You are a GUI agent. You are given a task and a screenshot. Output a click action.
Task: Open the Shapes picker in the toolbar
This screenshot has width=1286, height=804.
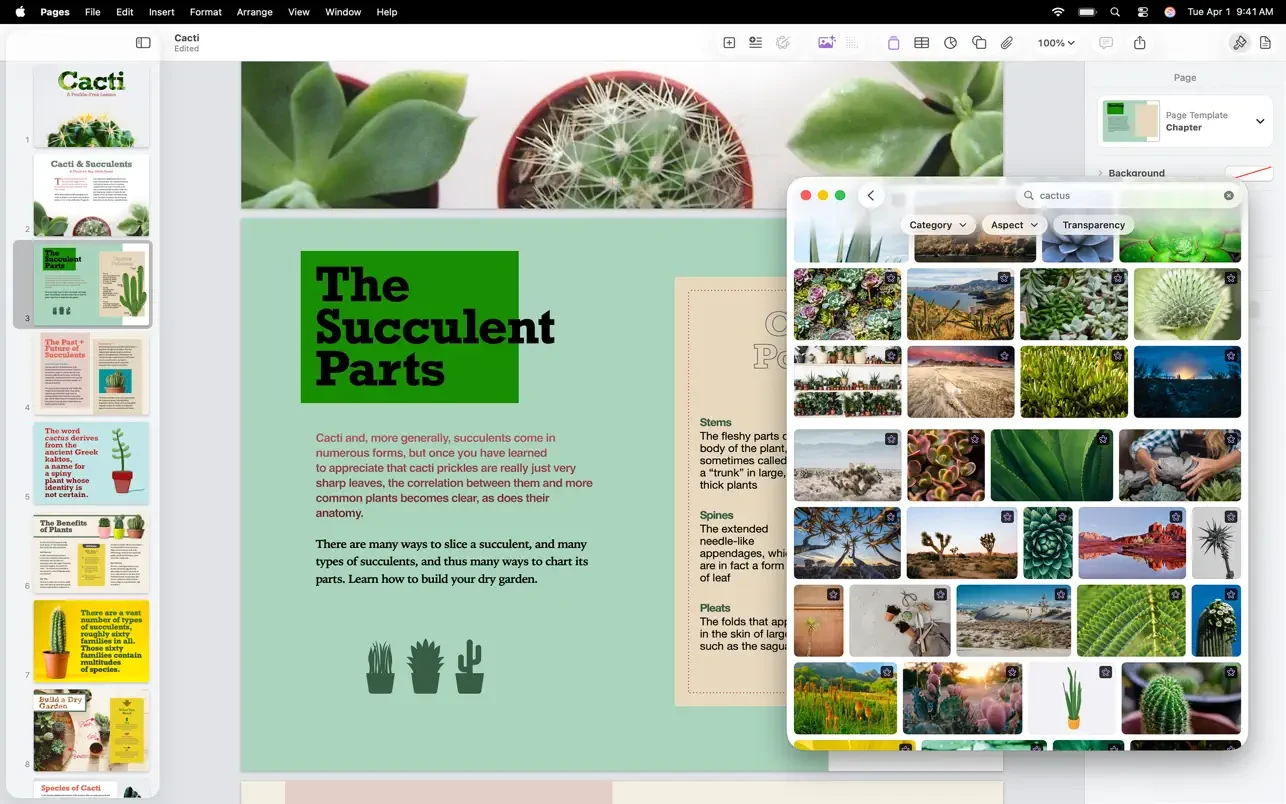[979, 43]
